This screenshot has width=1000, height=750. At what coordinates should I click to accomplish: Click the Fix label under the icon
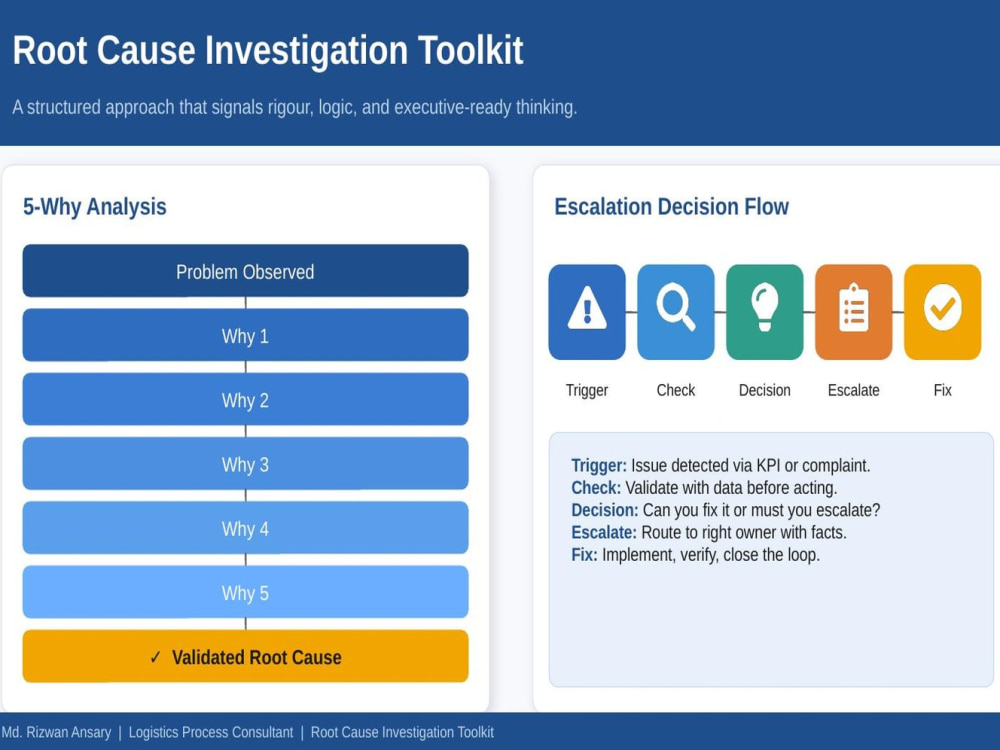[943, 390]
